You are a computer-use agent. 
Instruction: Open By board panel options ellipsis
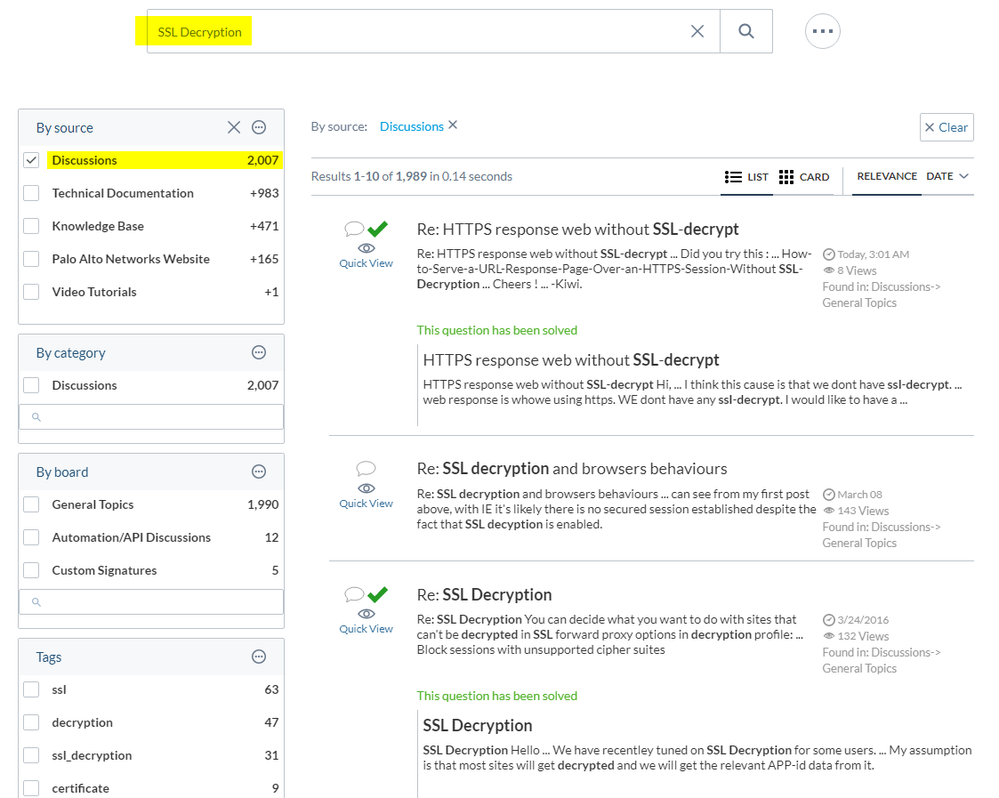[x=259, y=472]
